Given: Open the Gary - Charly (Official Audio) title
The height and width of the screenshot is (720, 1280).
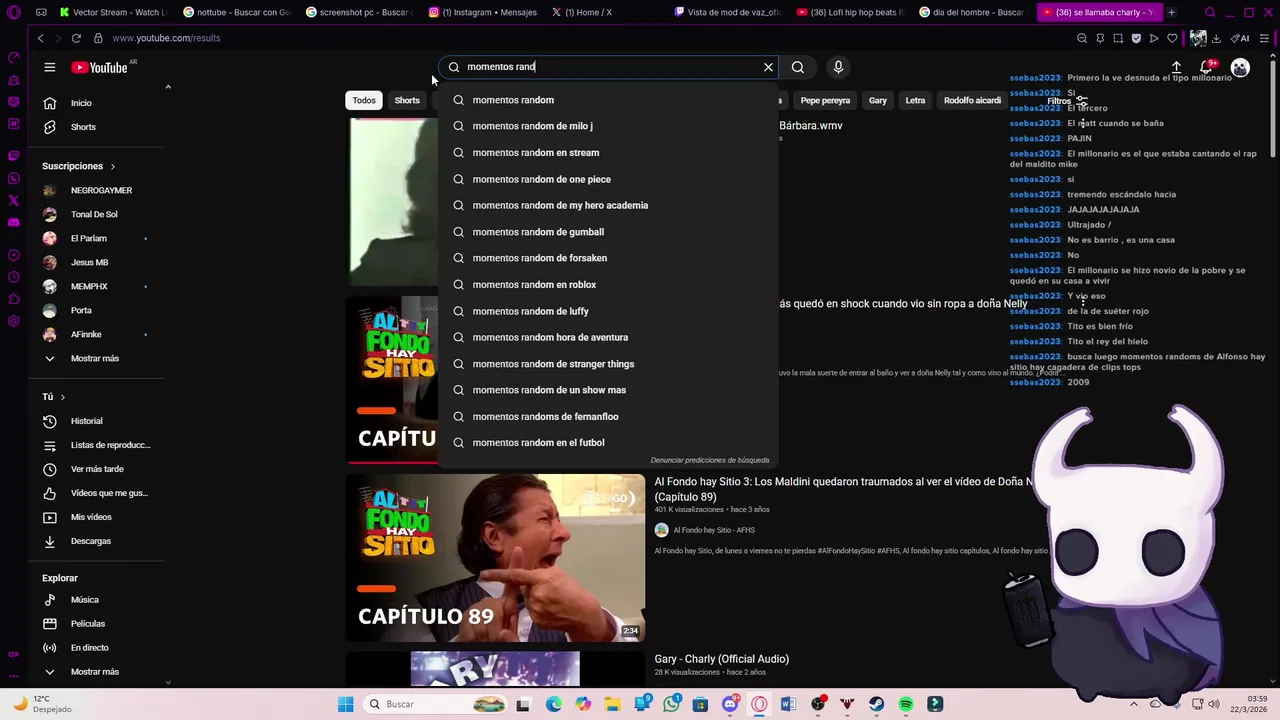Looking at the screenshot, I should [x=721, y=659].
